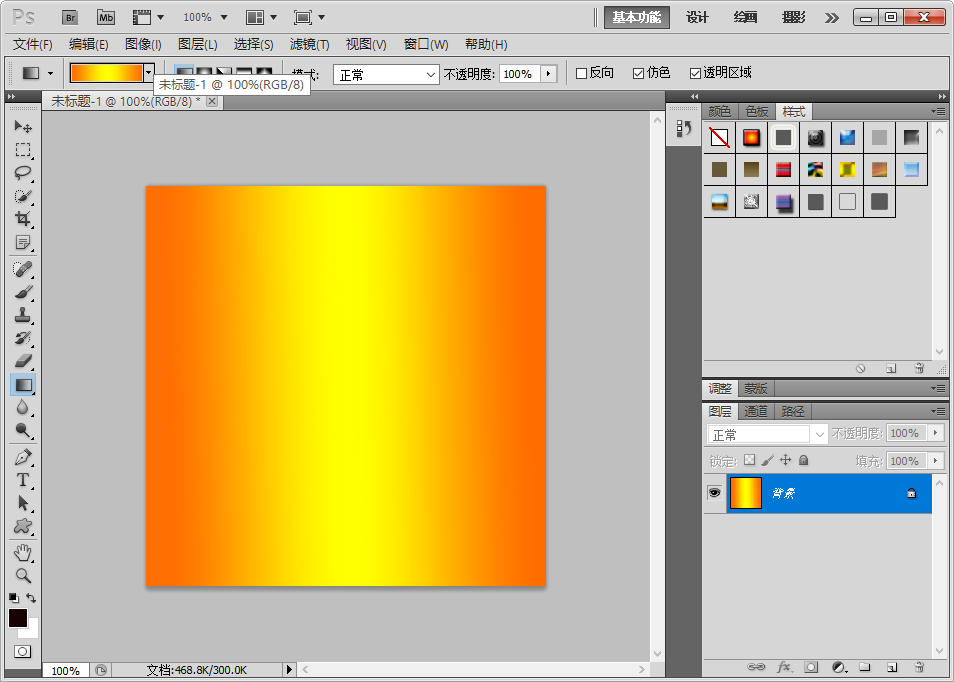The image size is (954, 682).
Task: Show more workspaces with double arrow
Action: pos(831,18)
